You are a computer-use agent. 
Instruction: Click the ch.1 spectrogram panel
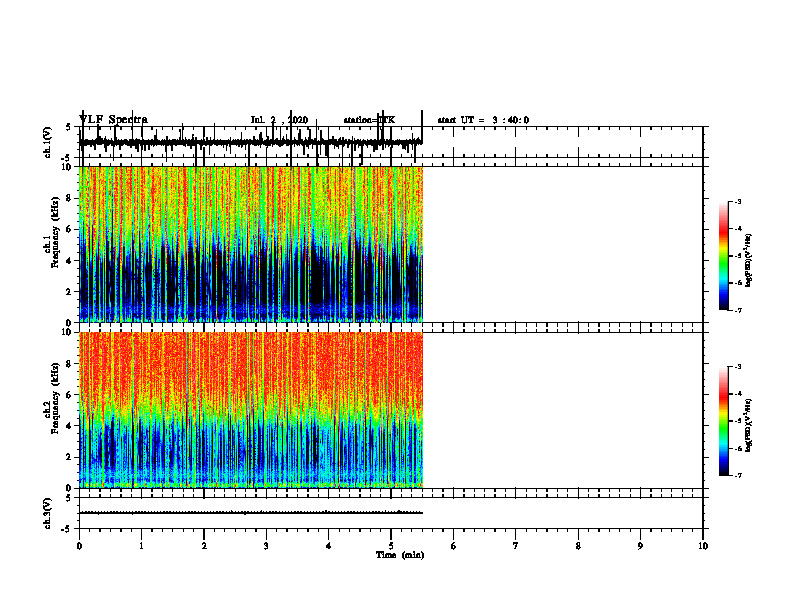coord(251,244)
